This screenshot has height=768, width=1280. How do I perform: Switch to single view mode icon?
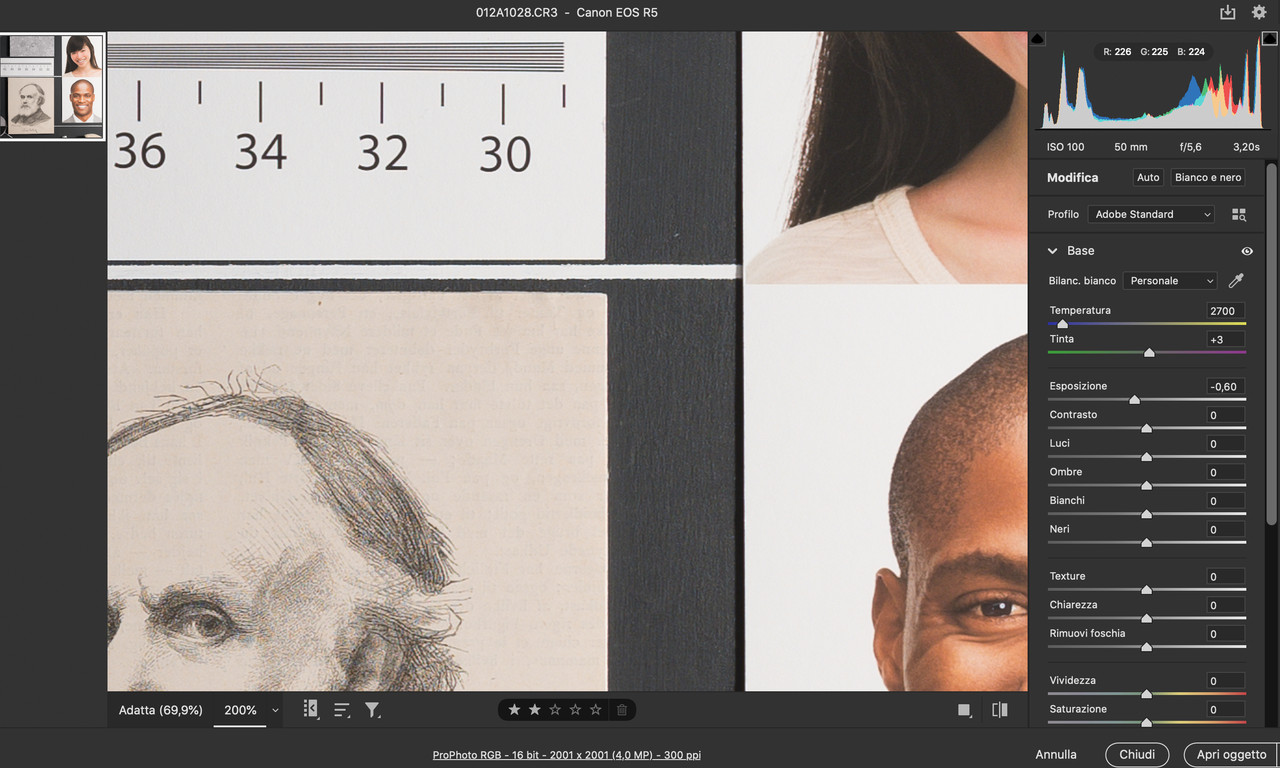(964, 710)
